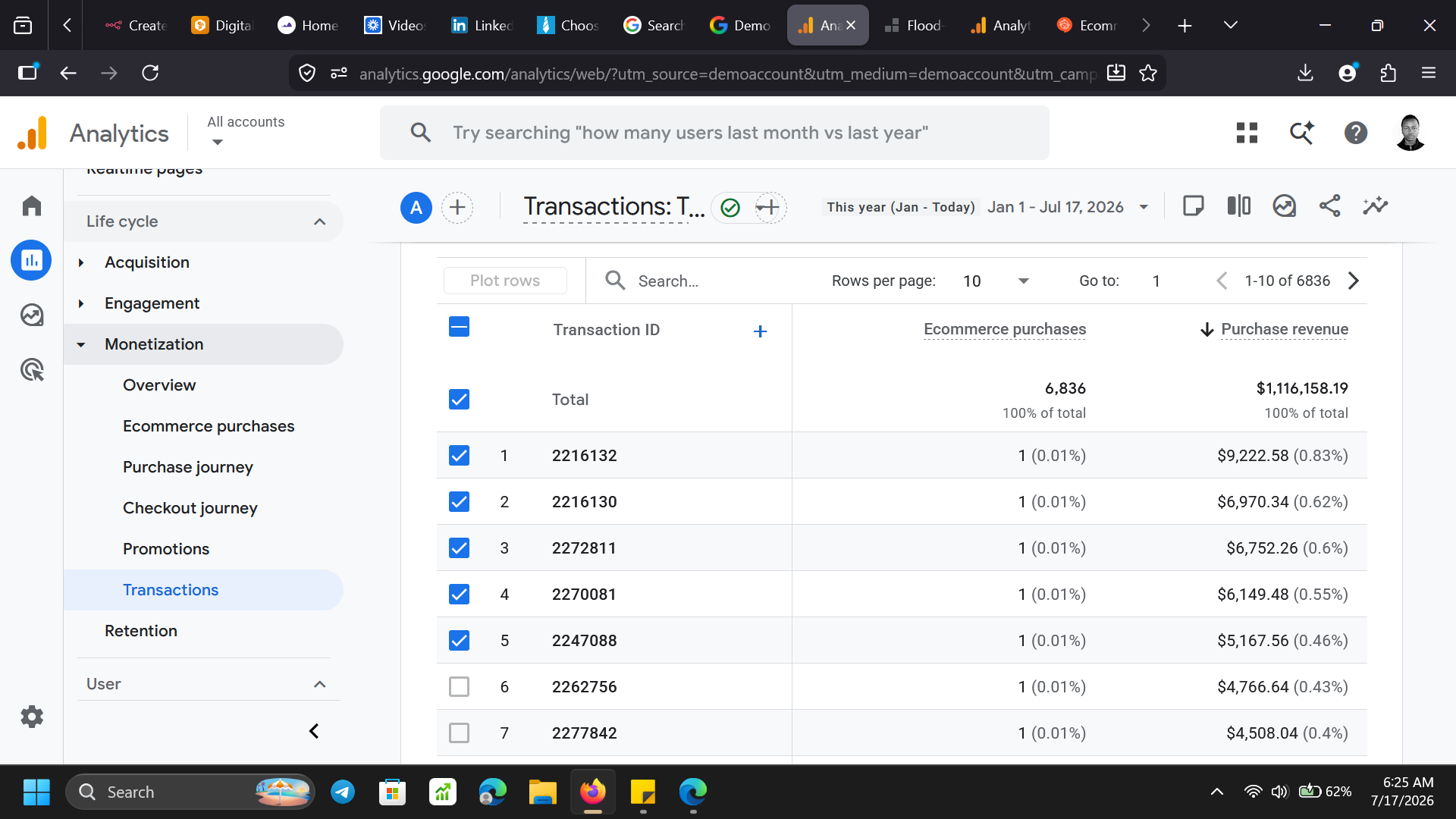The height and width of the screenshot is (819, 1456).
Task: Open the Monetization Overview report
Action: pos(159,385)
